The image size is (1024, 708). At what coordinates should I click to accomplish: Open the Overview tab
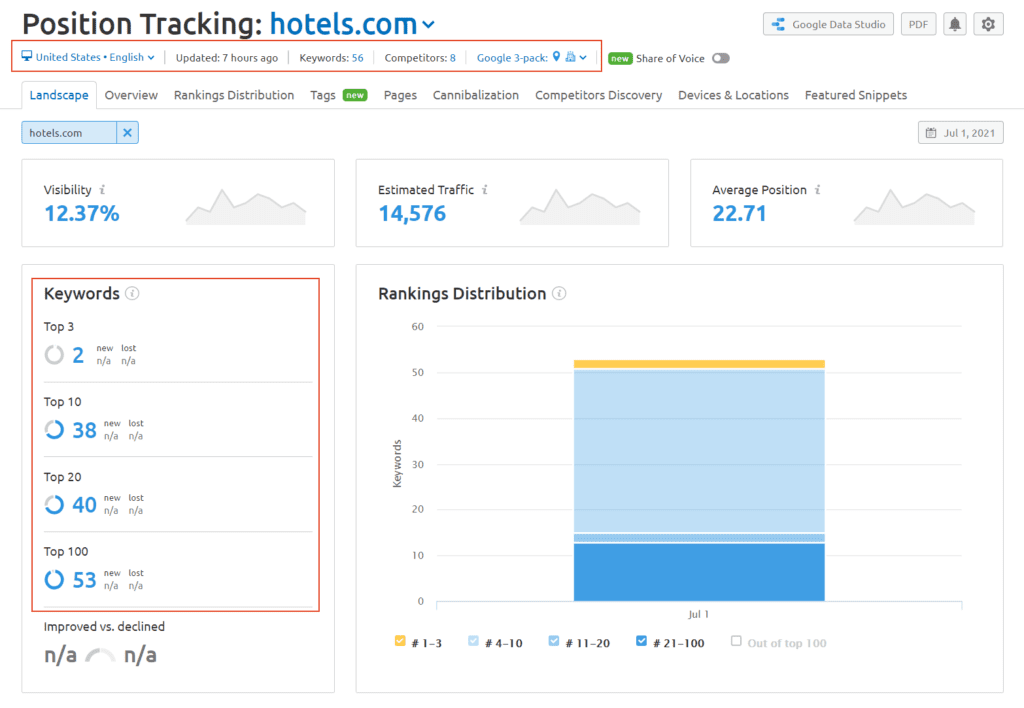[131, 95]
